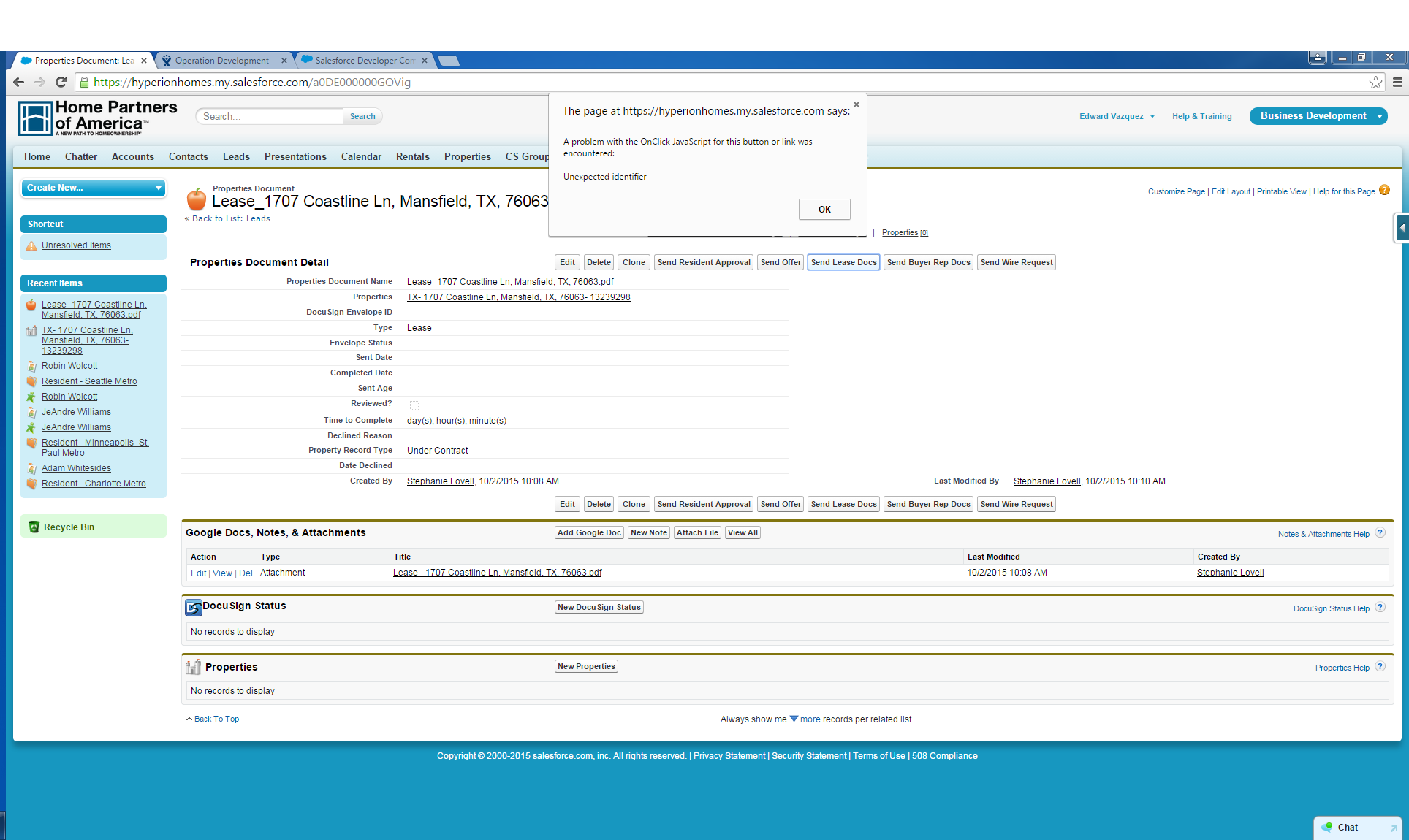Switch to the Operation Development browser tab

coord(222,61)
